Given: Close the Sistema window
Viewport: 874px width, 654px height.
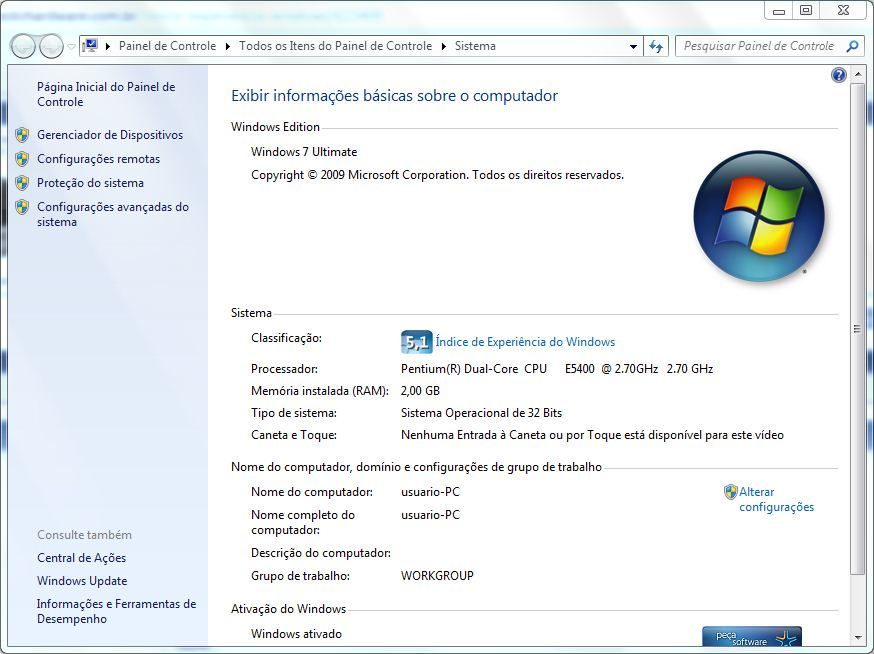Looking at the screenshot, I should click(x=843, y=11).
